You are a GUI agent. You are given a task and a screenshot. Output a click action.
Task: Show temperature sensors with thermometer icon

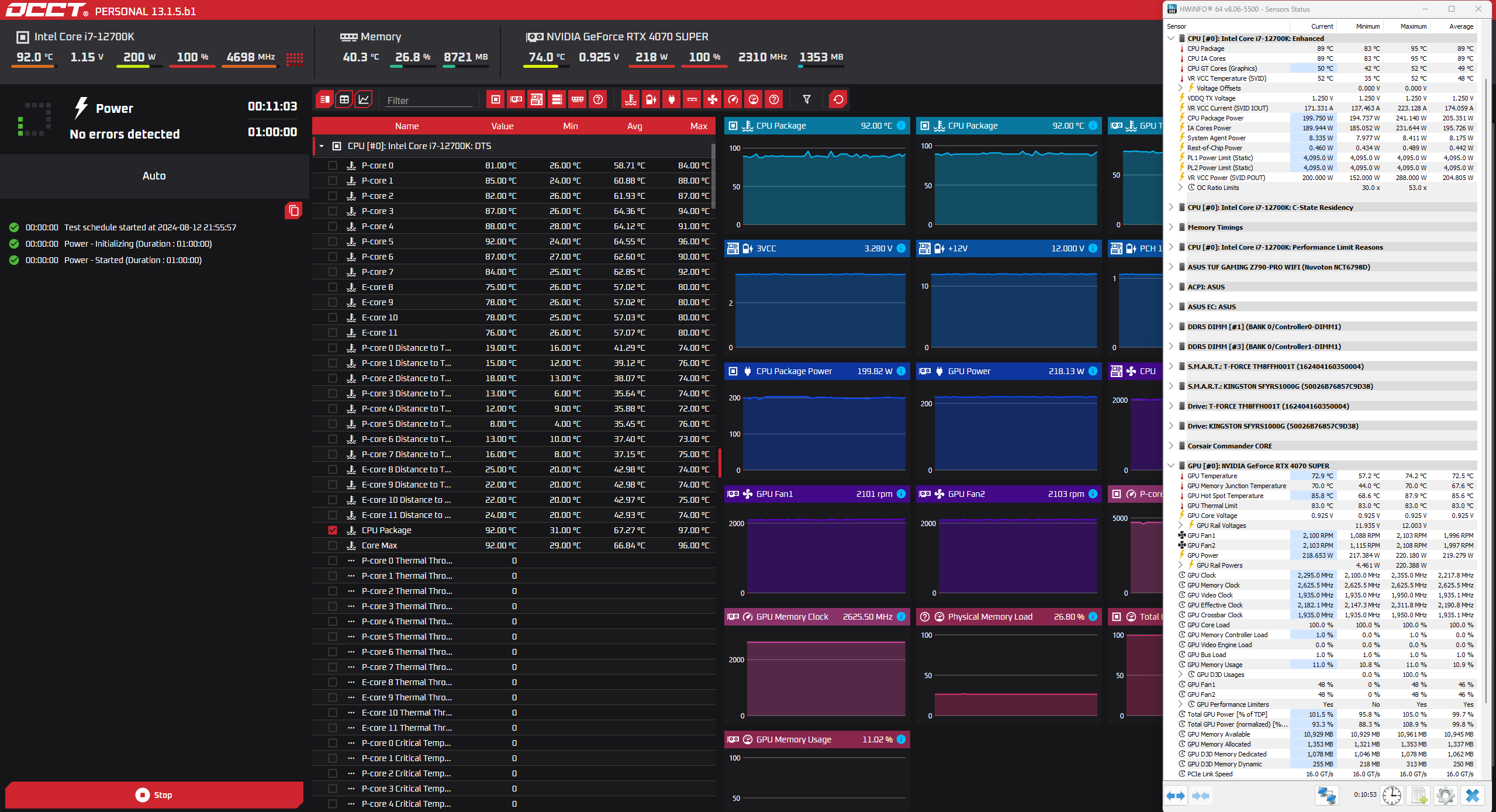630,99
